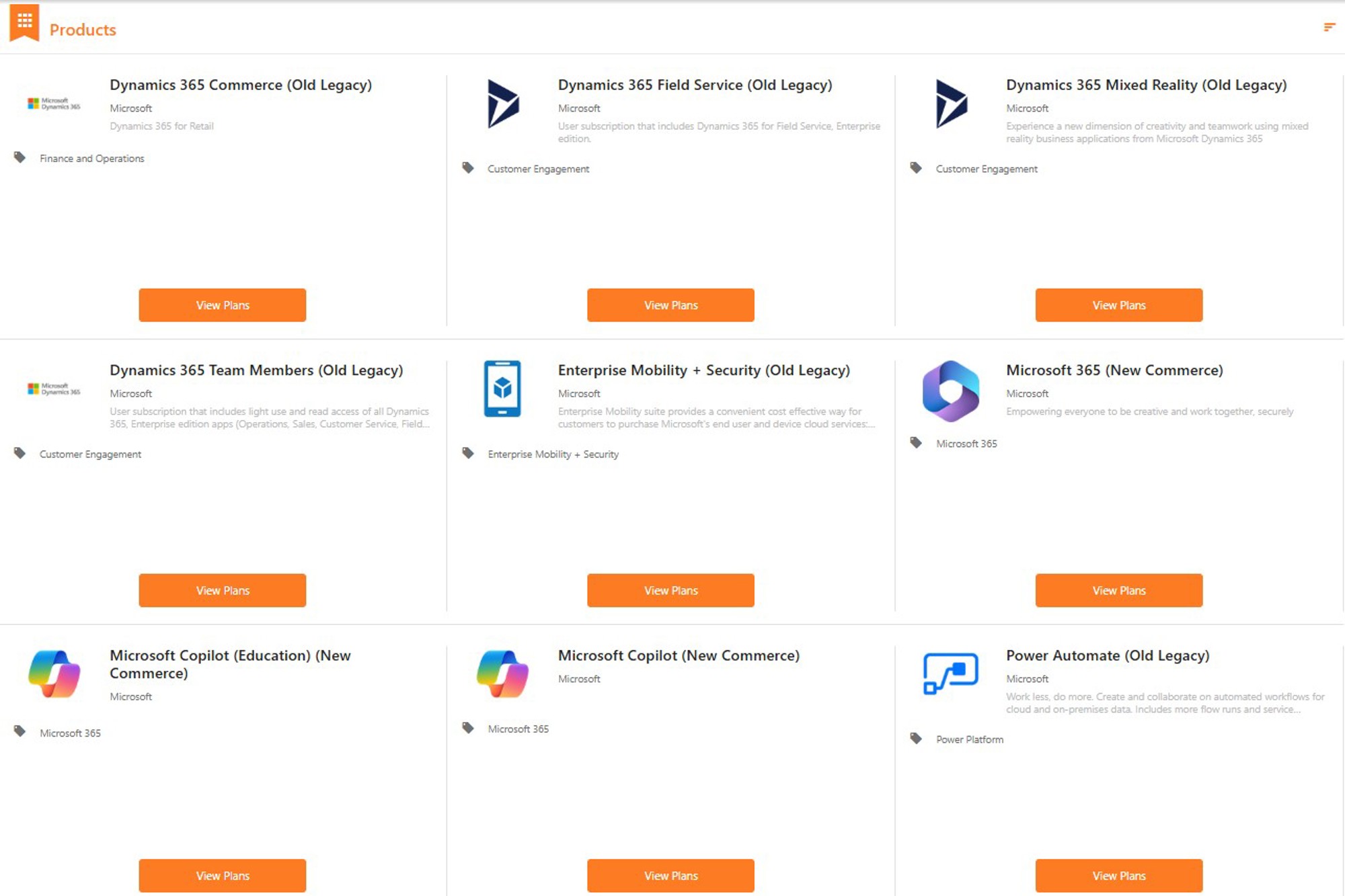Click the Microsoft Copilot (Education) logo
The height and width of the screenshot is (896, 1345).
[x=54, y=674]
